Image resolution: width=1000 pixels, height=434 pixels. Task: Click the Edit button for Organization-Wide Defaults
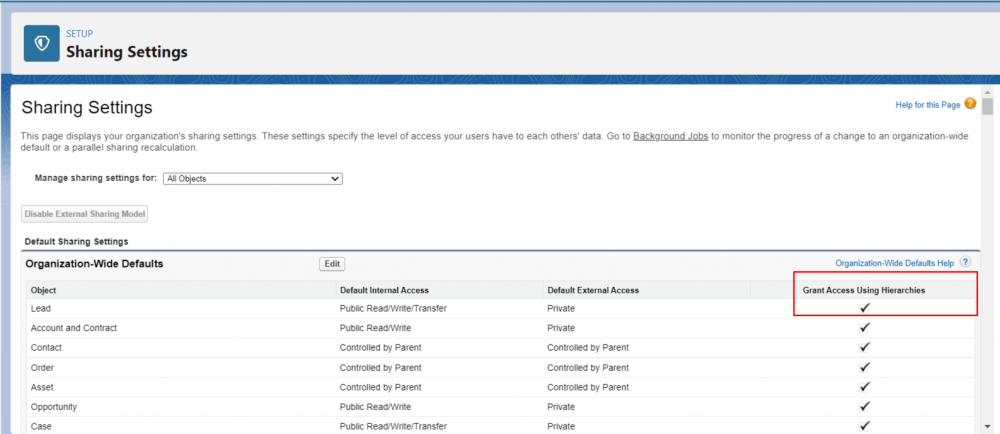pyautogui.click(x=332, y=264)
